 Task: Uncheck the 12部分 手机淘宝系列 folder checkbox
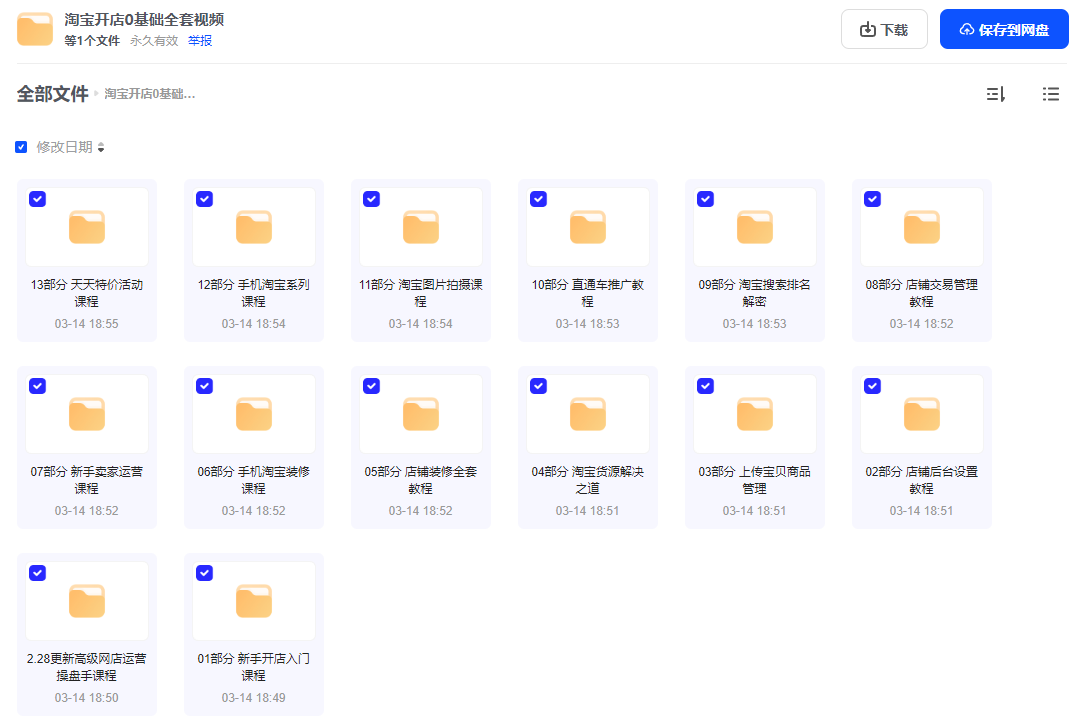[204, 199]
